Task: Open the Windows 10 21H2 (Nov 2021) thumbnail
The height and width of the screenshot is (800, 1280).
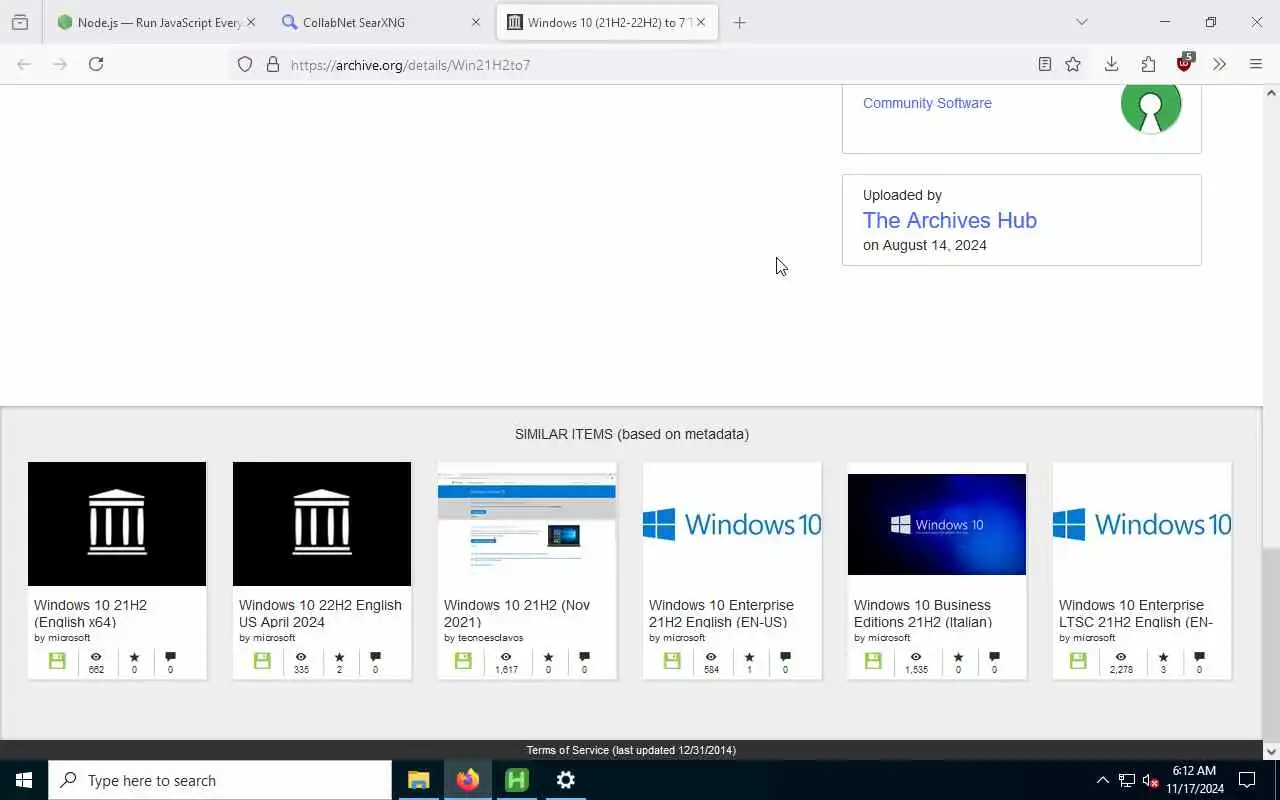Action: click(x=527, y=524)
